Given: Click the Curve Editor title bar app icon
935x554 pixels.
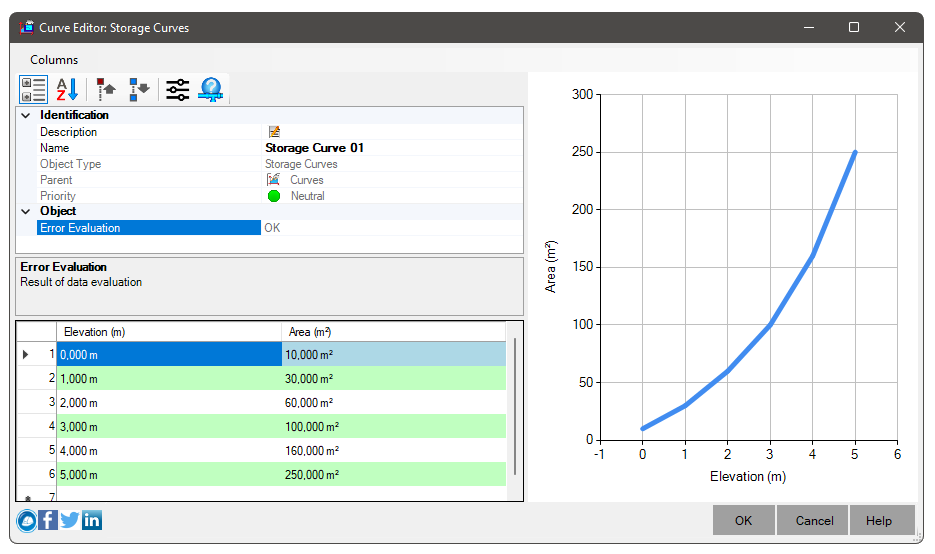Looking at the screenshot, I should click(x=26, y=27).
